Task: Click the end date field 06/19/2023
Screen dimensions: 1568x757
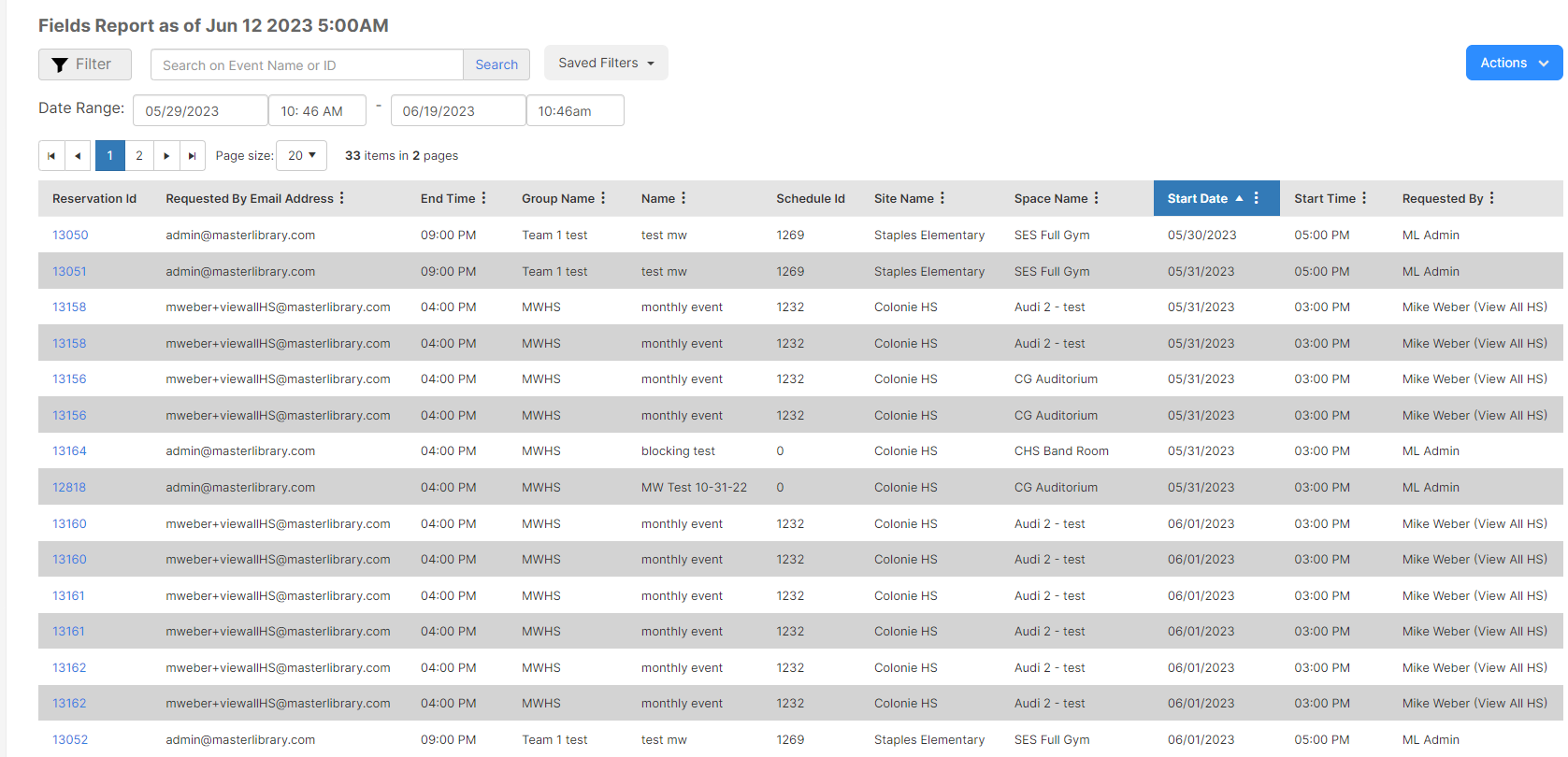Action: [x=458, y=110]
